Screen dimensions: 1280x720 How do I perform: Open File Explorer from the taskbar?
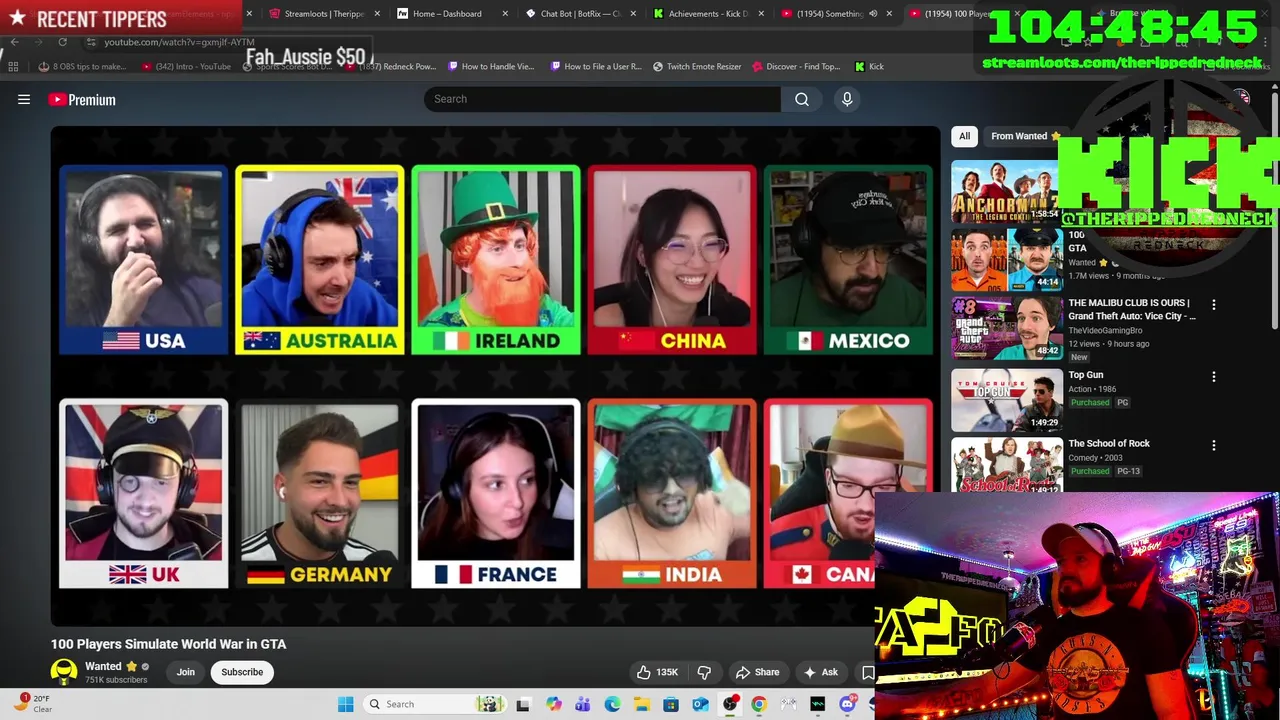[x=641, y=704]
